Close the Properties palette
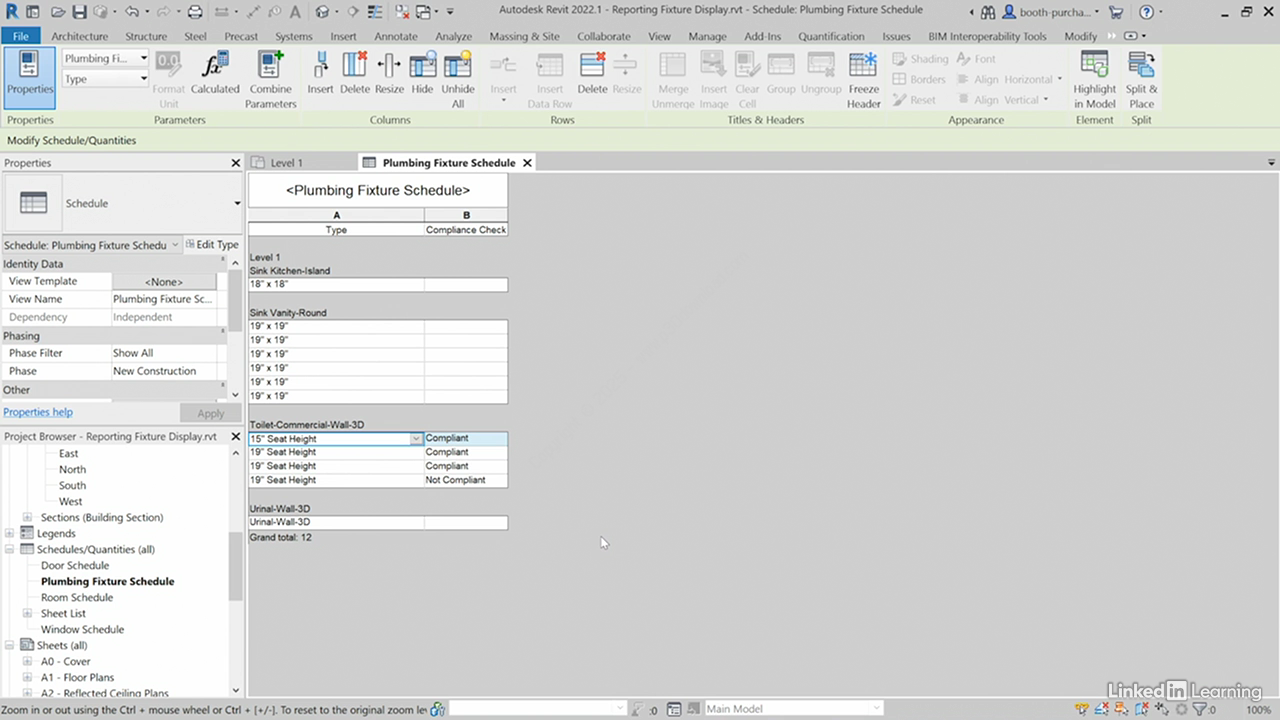The image size is (1280, 720). click(236, 163)
